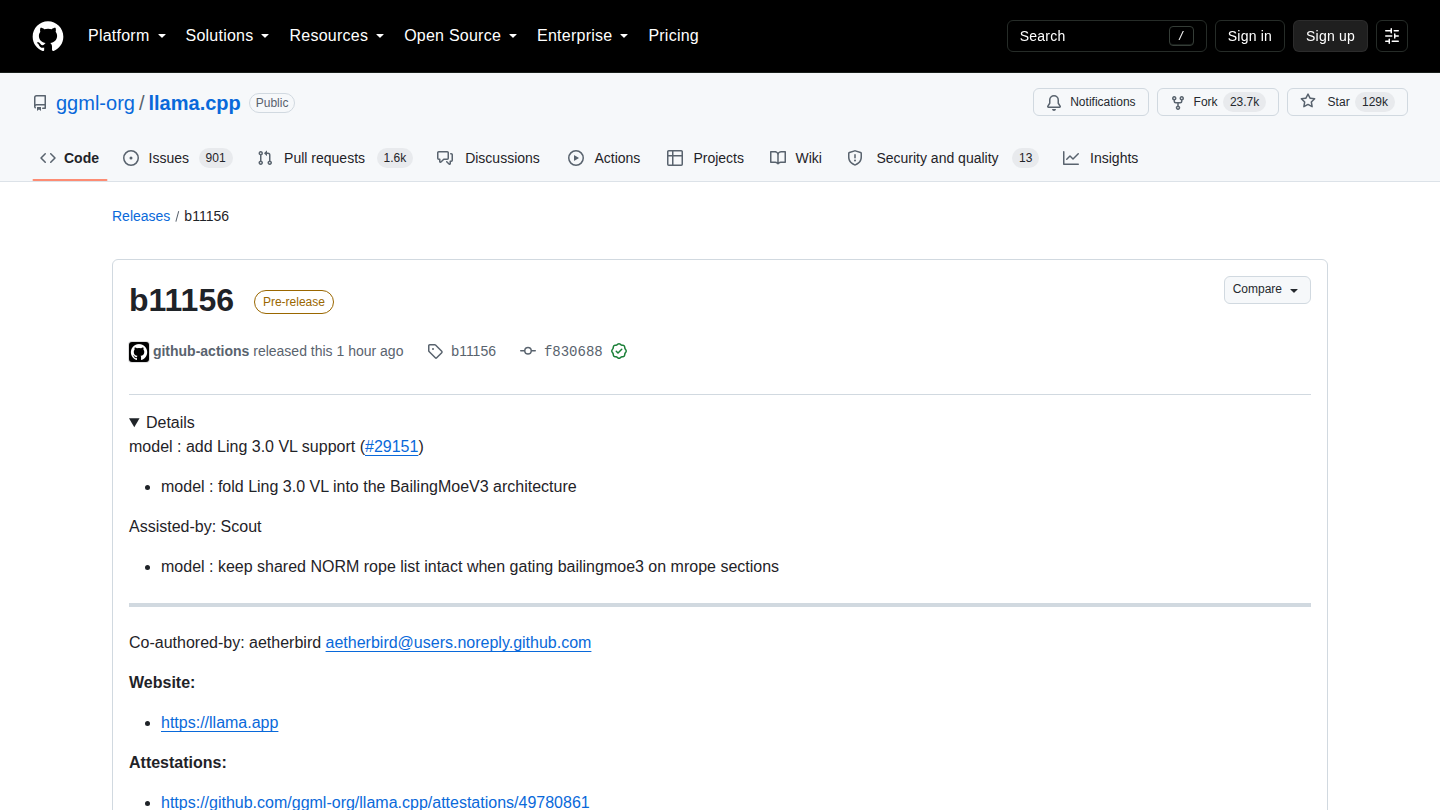The height and width of the screenshot is (810, 1440).
Task: Open the GitHub homepage logo
Action: [48, 36]
